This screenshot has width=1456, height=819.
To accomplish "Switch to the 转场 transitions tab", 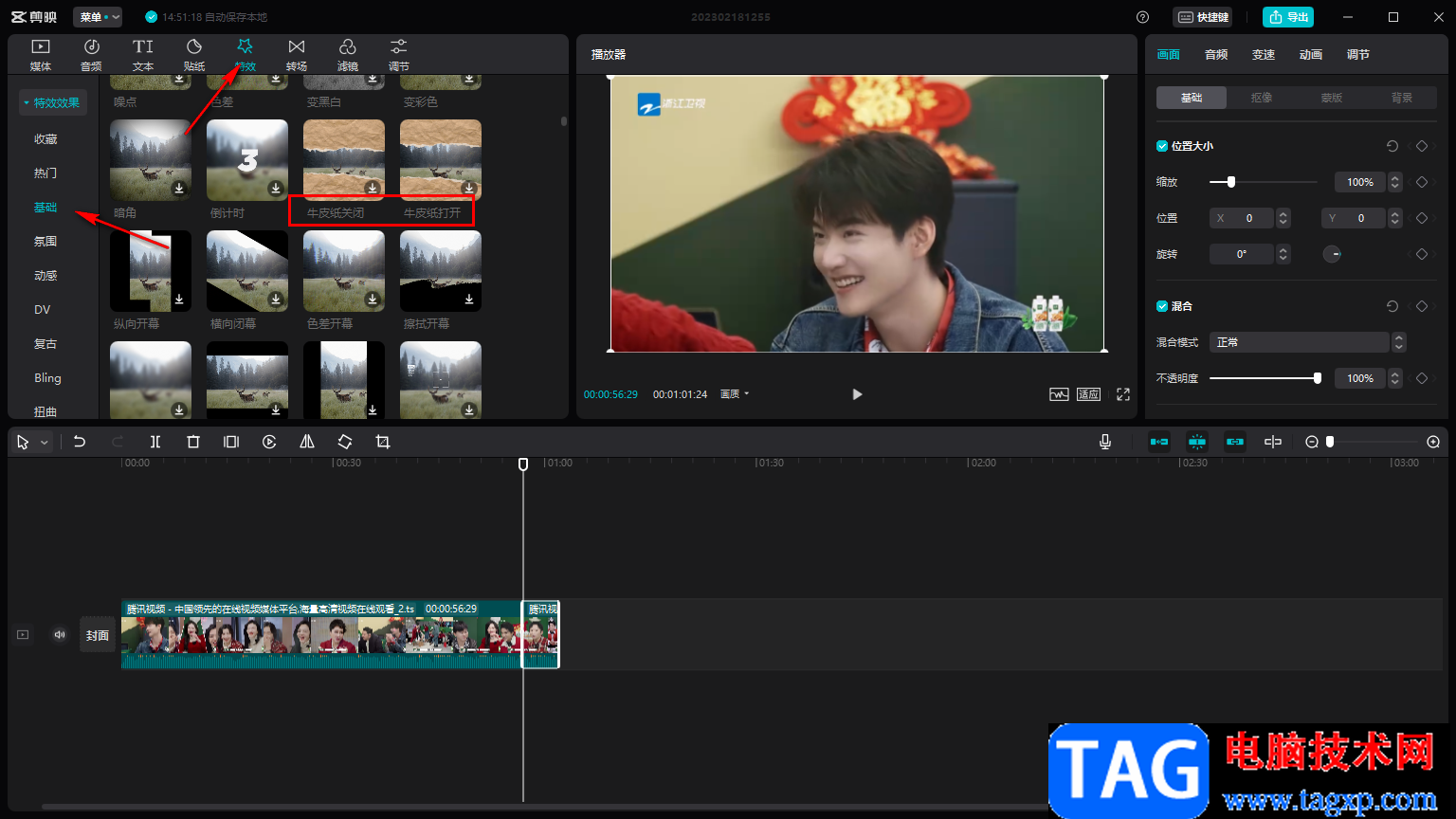I will [x=297, y=54].
